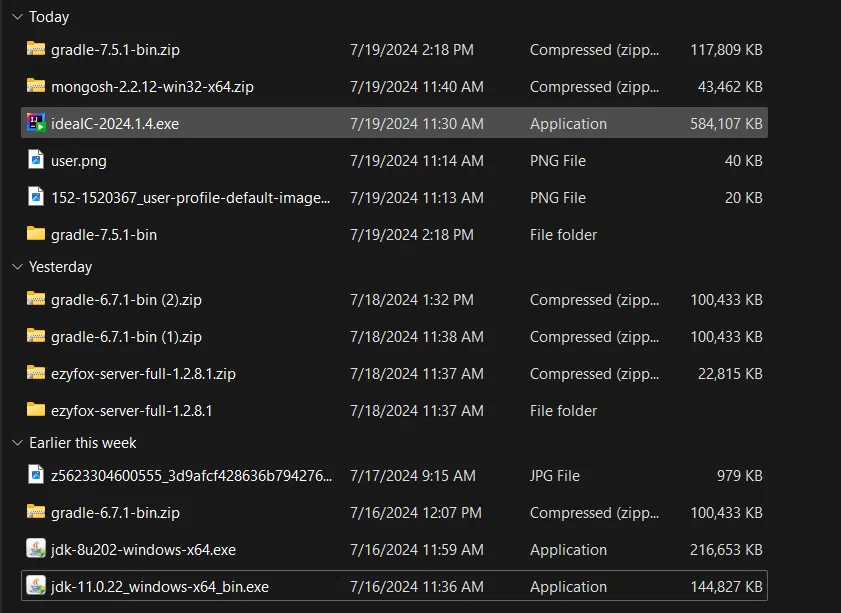Click PNG File type of user.png
This screenshot has height=613, width=841.
pos(558,161)
